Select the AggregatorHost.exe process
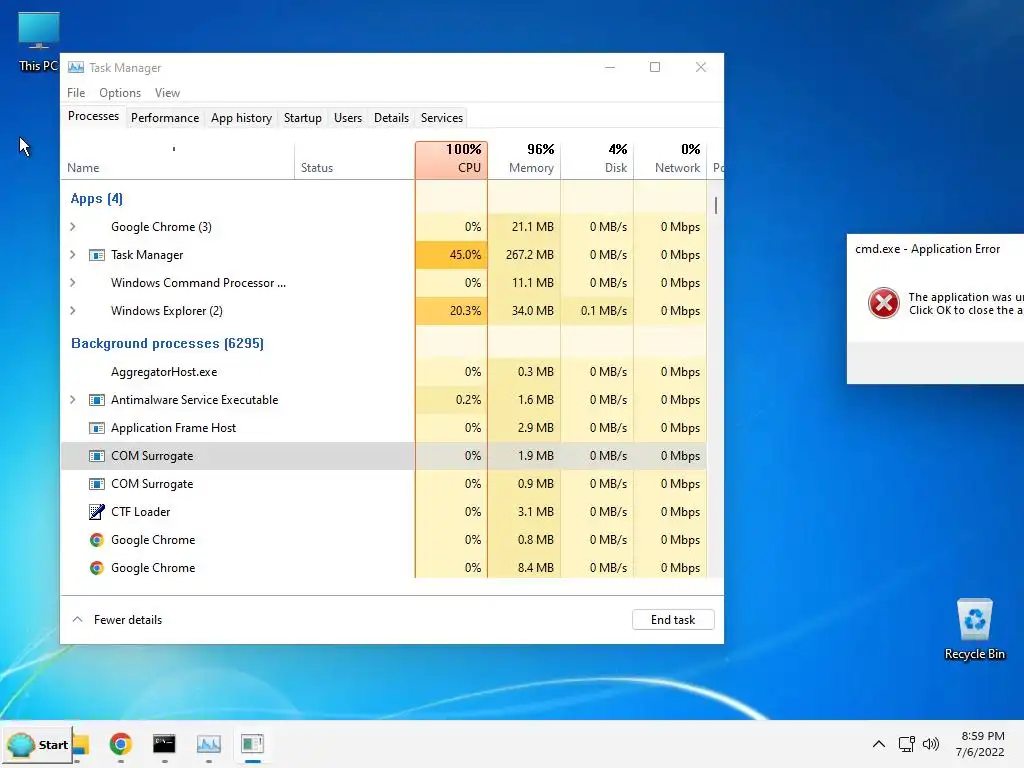The width and height of the screenshot is (1024, 768). pyautogui.click(x=384, y=372)
